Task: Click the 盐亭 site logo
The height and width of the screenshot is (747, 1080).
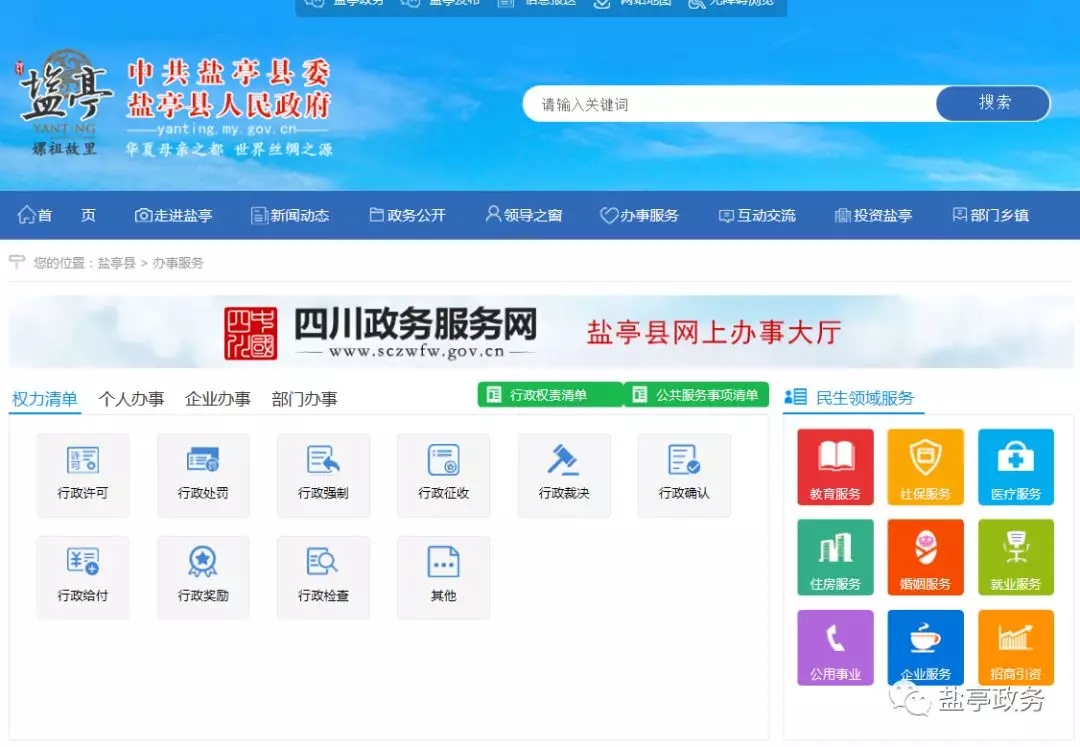Action: point(64,102)
